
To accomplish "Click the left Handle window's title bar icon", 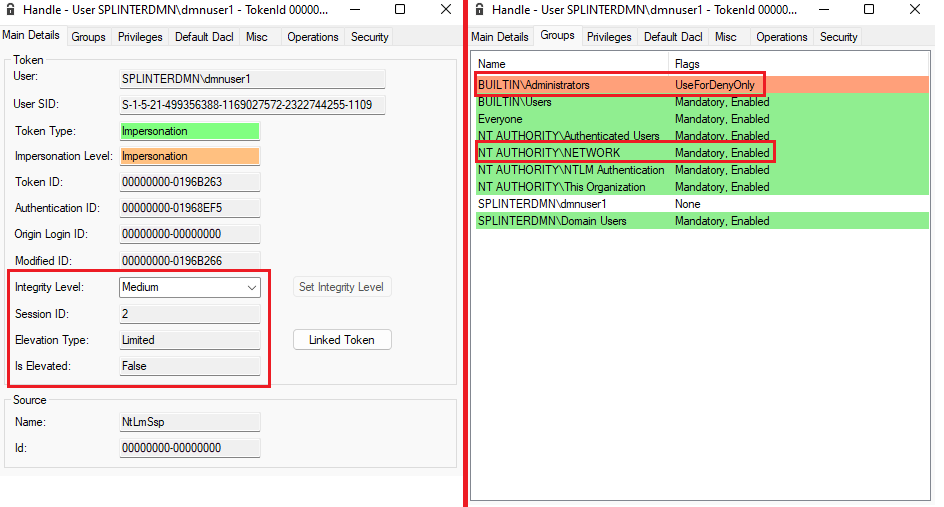I will 11,9.
